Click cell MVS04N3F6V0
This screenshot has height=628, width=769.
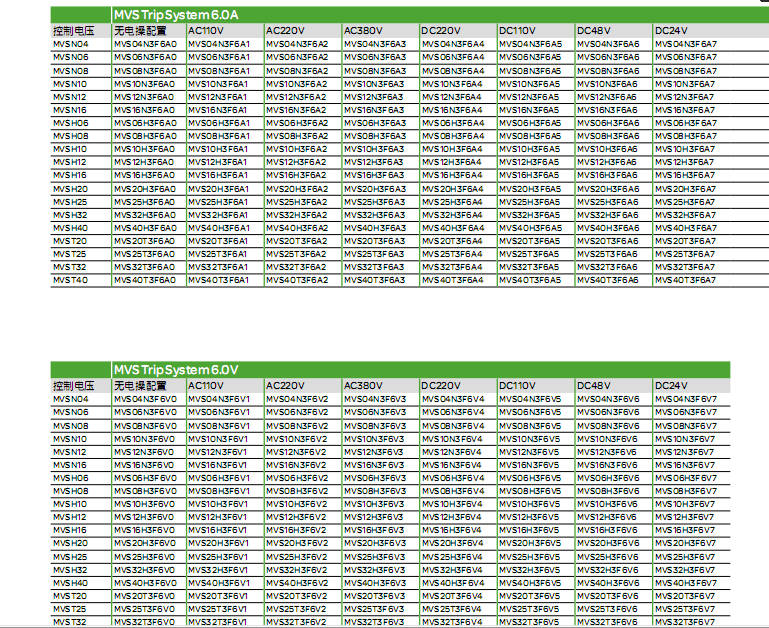coord(144,399)
